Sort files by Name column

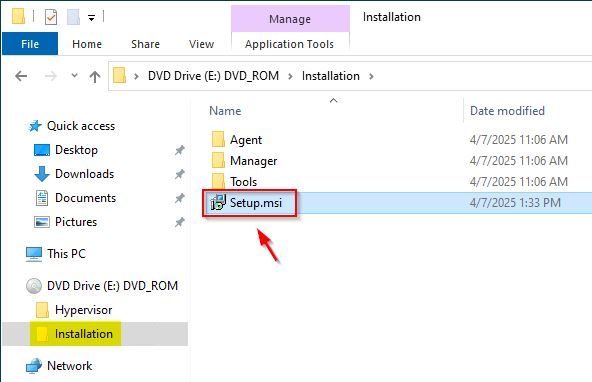point(225,111)
